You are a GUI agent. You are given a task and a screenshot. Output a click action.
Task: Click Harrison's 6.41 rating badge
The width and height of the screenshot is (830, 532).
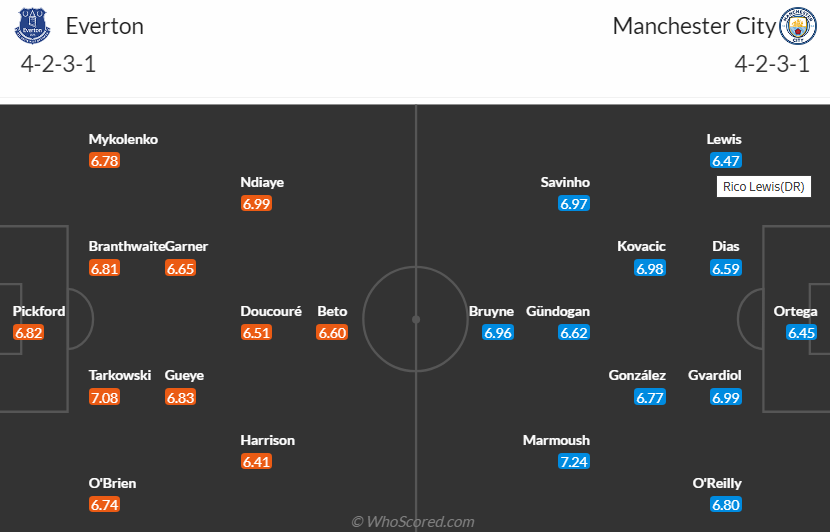pos(256,462)
